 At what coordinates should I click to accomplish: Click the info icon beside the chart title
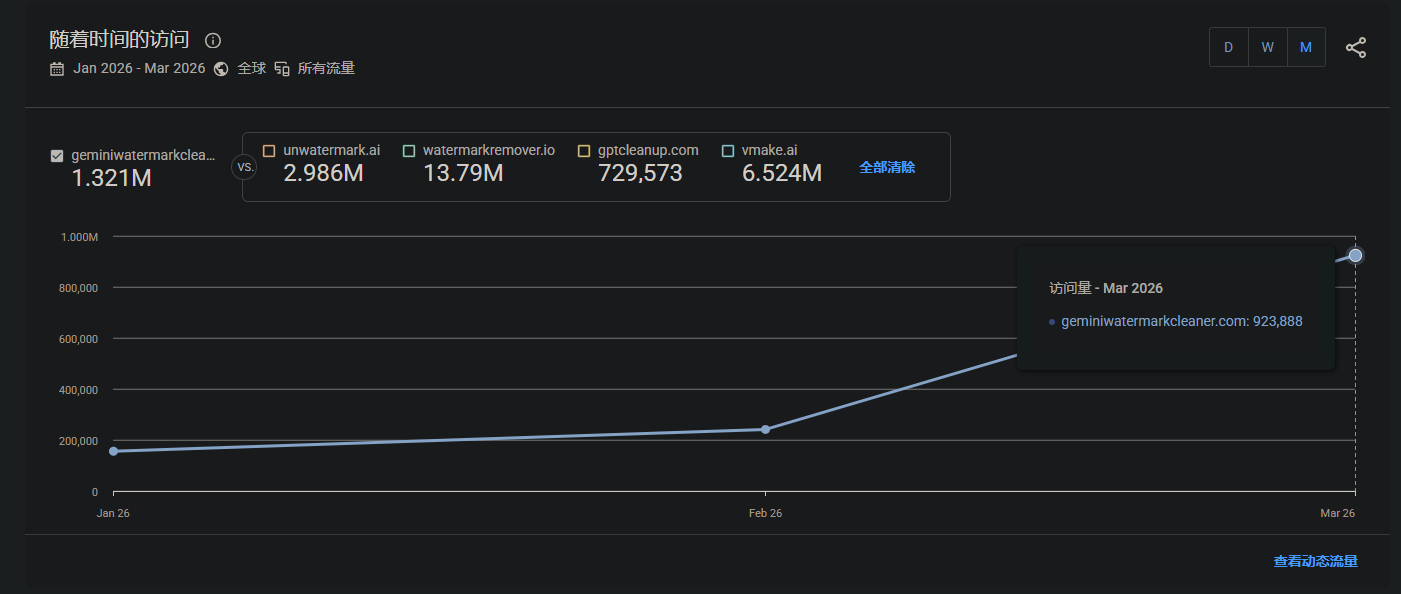tap(213, 41)
